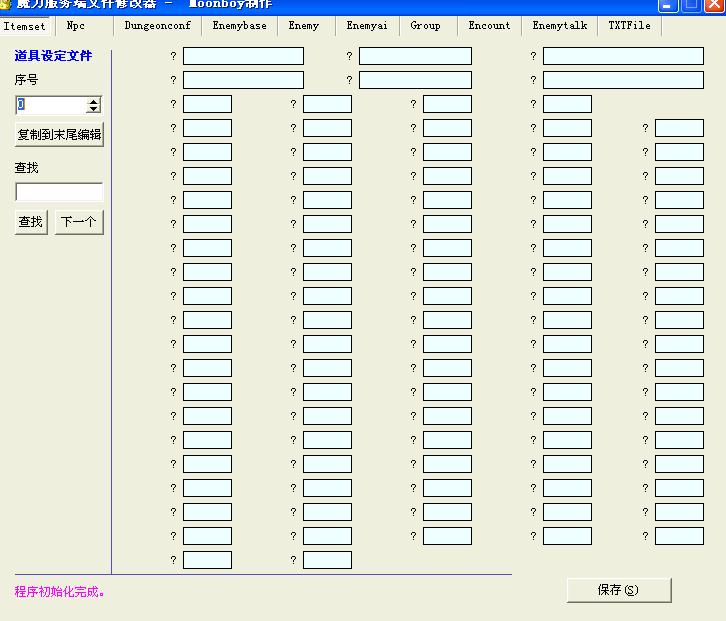Select the Itemset tab

coord(25,26)
